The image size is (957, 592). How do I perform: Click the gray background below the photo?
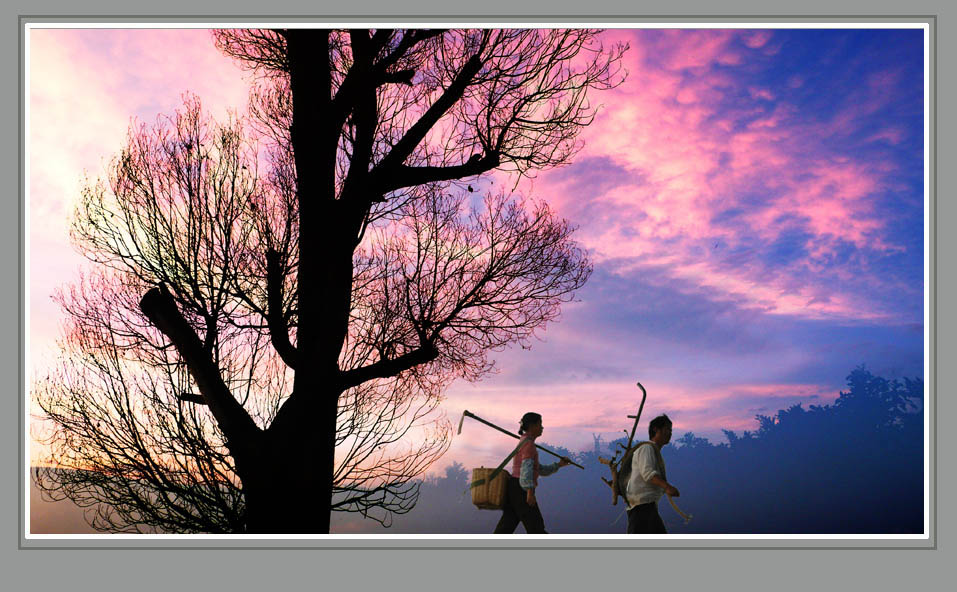point(478,570)
